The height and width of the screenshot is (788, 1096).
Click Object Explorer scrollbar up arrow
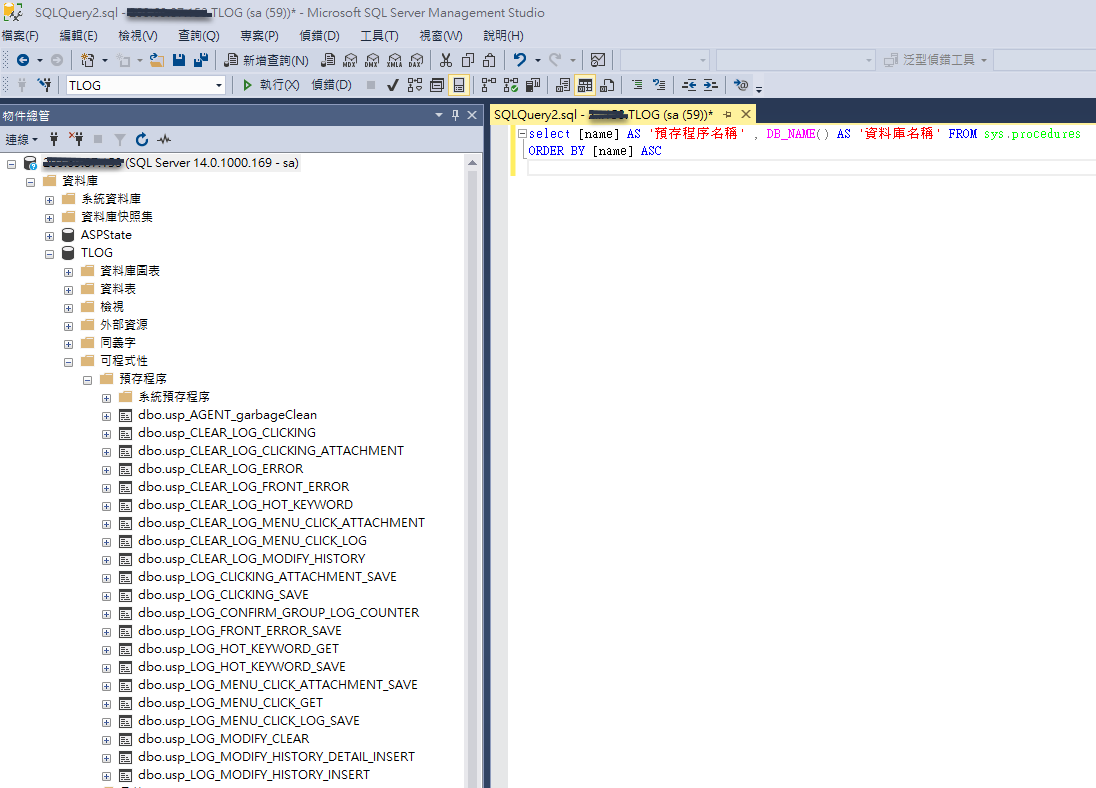click(473, 163)
